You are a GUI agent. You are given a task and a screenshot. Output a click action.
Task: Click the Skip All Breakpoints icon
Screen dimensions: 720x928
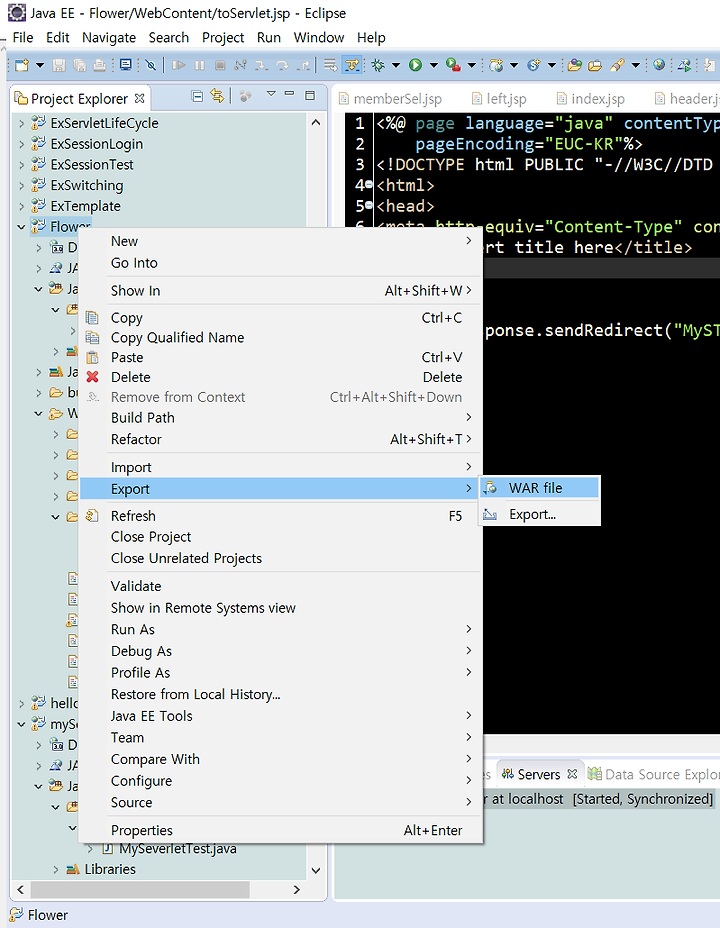151,65
